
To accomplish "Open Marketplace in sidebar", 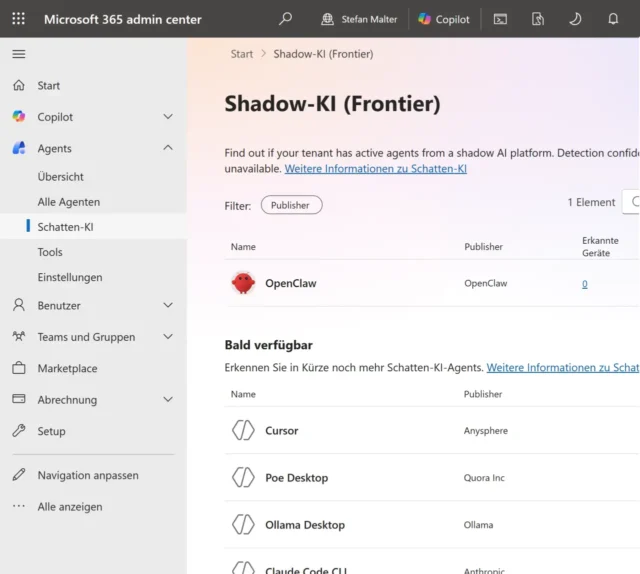I will (x=67, y=368).
